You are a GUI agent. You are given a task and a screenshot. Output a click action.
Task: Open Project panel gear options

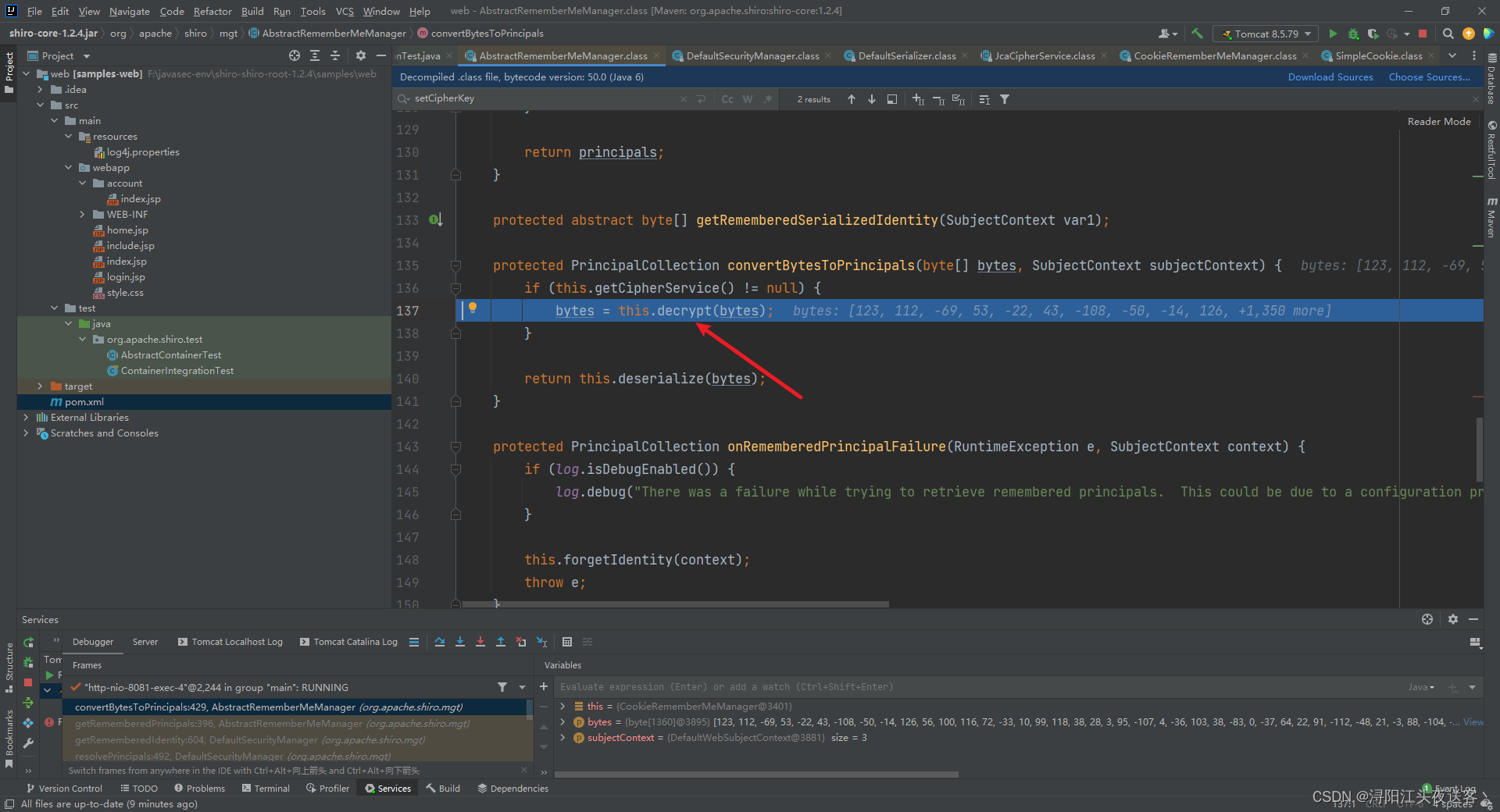pyautogui.click(x=360, y=55)
